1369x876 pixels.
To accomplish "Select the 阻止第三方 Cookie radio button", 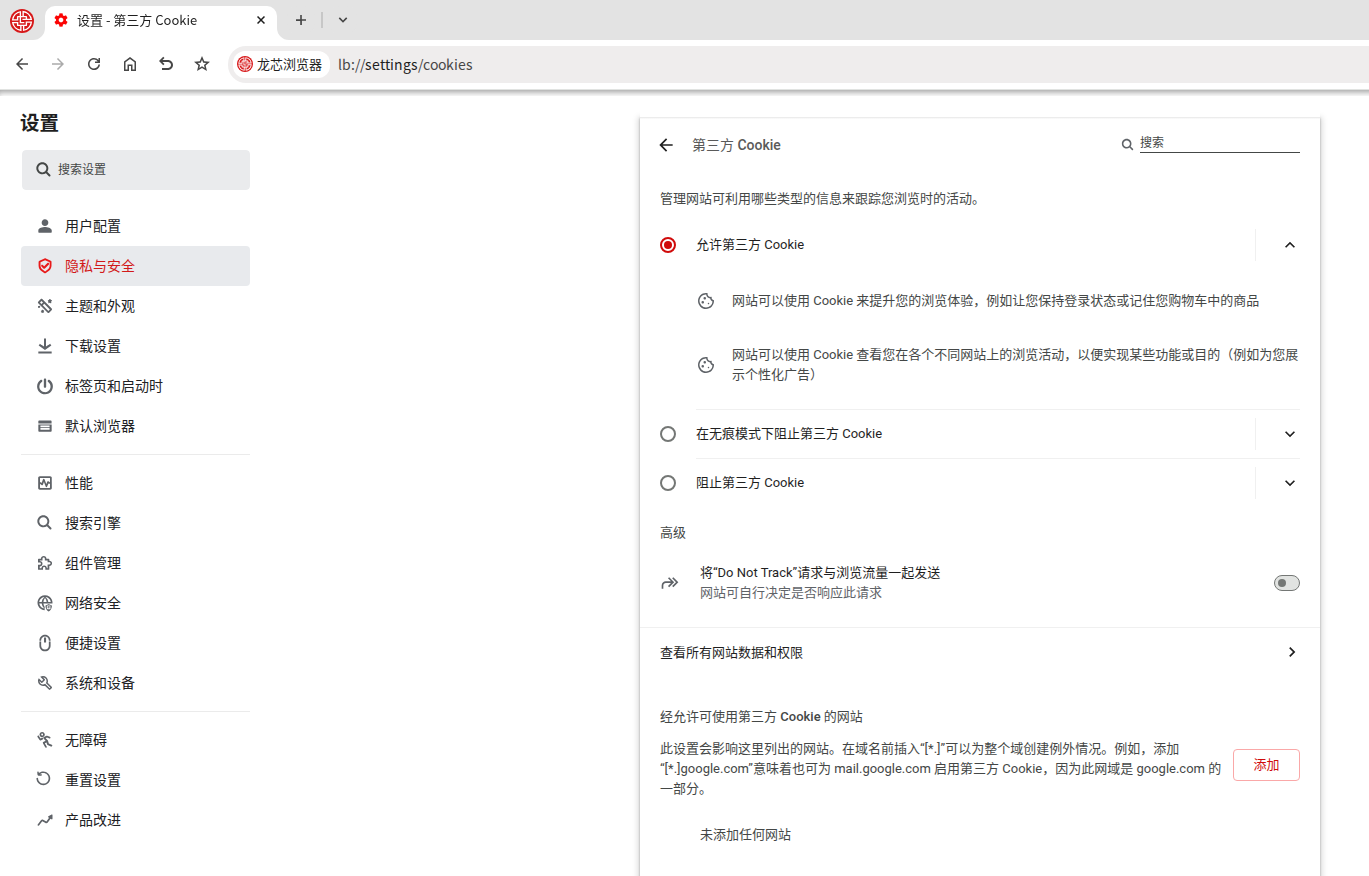I will [x=668, y=483].
